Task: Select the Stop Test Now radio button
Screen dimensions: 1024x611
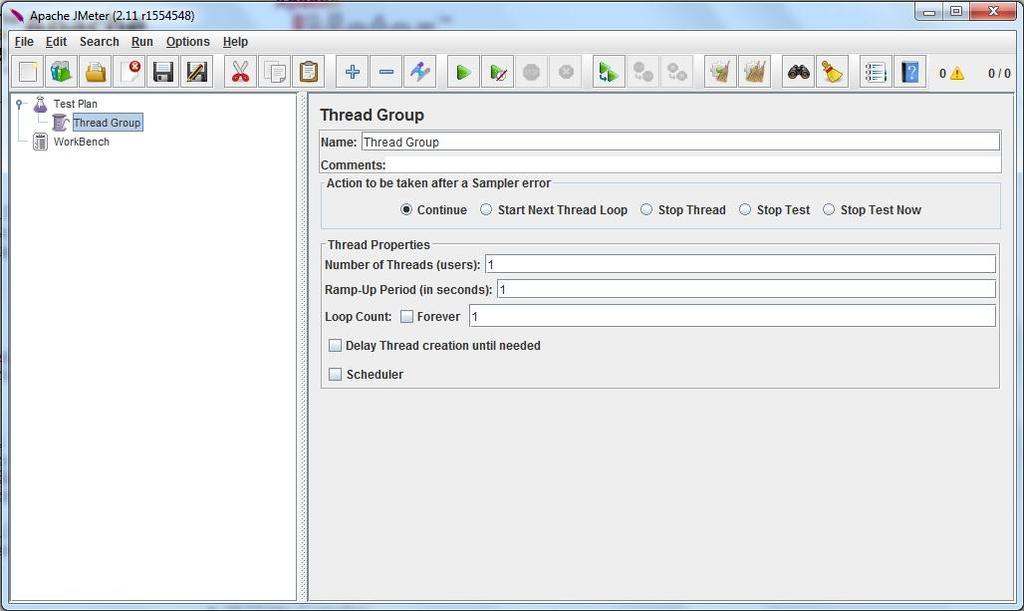Action: [x=829, y=210]
